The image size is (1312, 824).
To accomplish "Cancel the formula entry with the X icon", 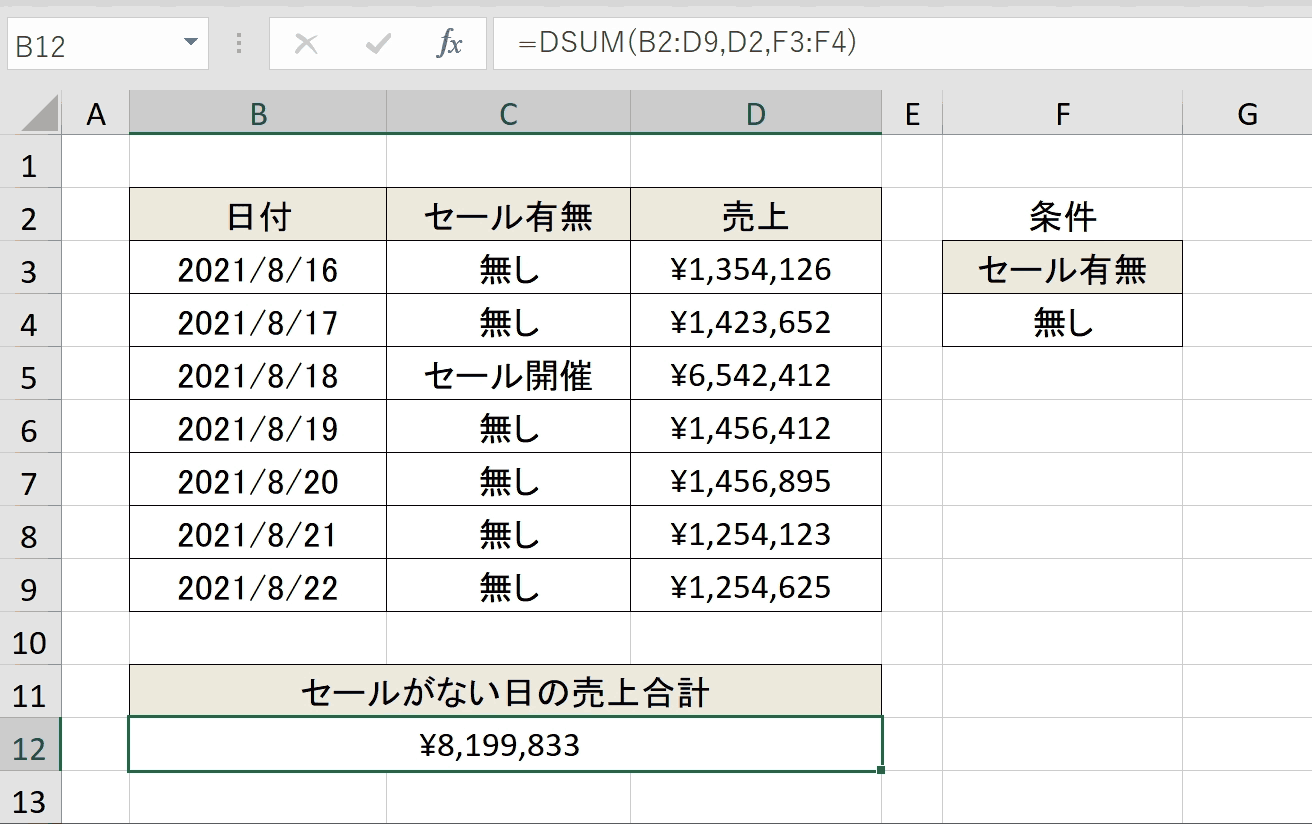I will point(307,45).
